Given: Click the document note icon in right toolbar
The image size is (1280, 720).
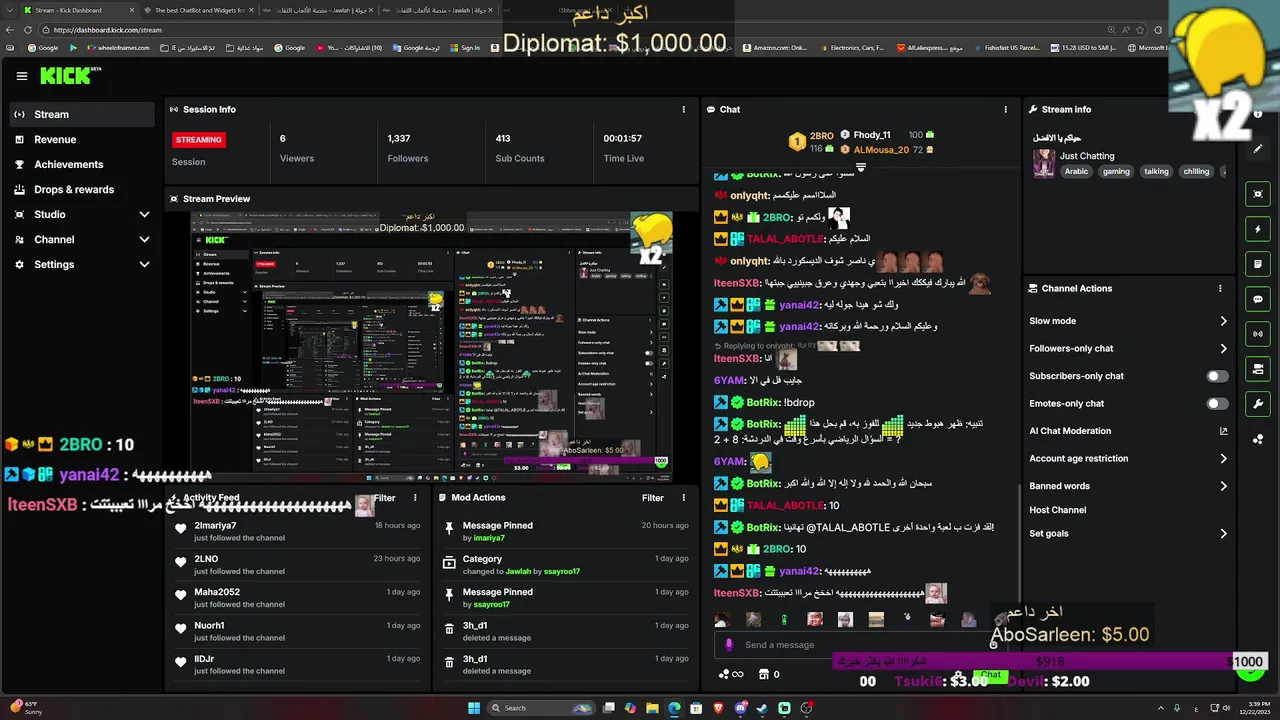Looking at the screenshot, I should 1258,264.
